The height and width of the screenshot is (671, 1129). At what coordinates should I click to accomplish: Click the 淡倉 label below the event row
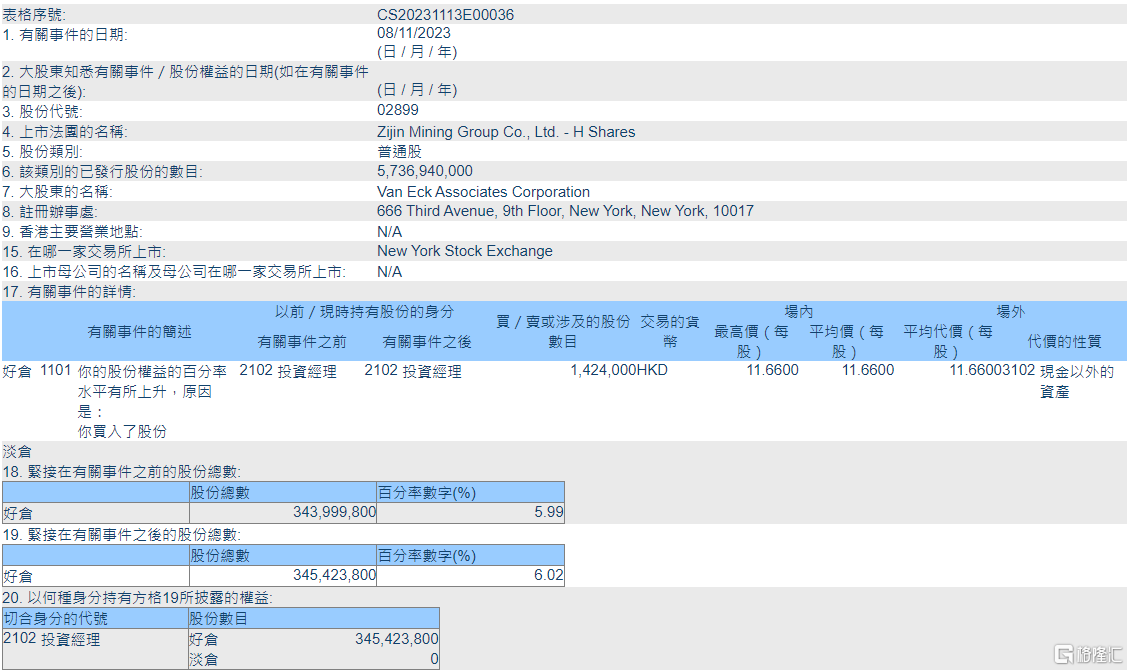pos(17,451)
